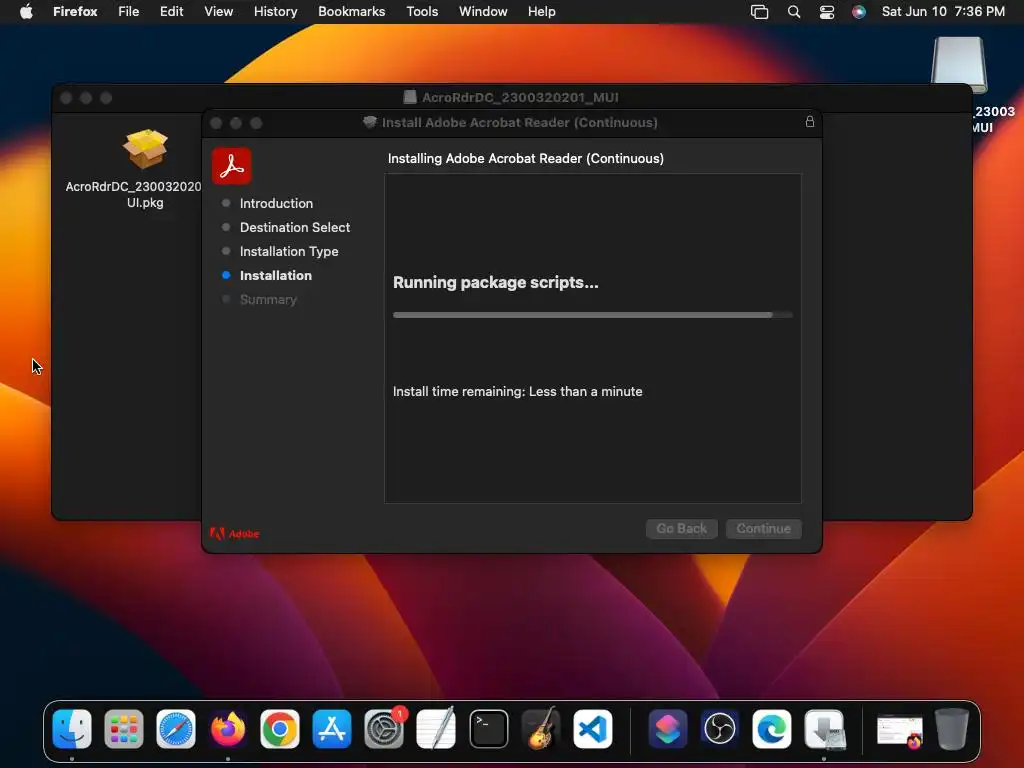The height and width of the screenshot is (768, 1024).
Task: Open Google Chrome from the dock
Action: [x=280, y=729]
